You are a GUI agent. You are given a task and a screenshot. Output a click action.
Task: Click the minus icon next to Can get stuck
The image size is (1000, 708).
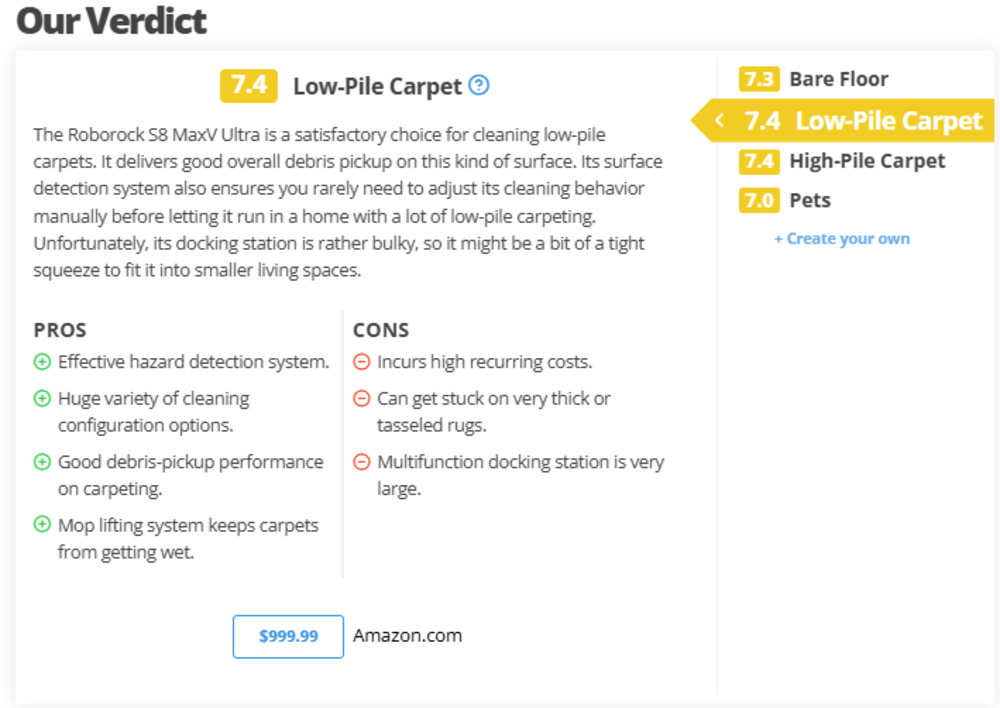coord(362,398)
